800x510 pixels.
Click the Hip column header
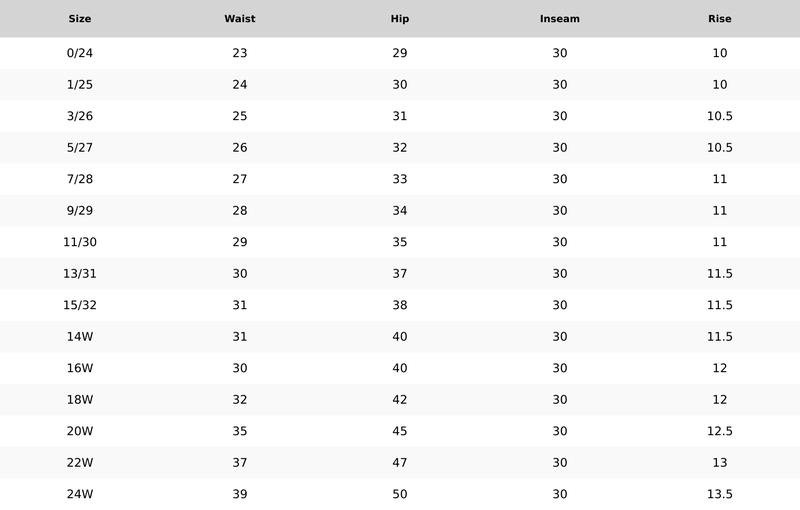coord(399,19)
